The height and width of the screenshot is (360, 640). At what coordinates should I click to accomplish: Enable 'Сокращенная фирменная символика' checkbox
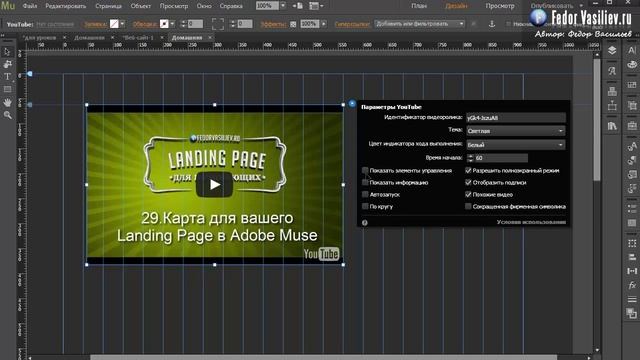468,207
